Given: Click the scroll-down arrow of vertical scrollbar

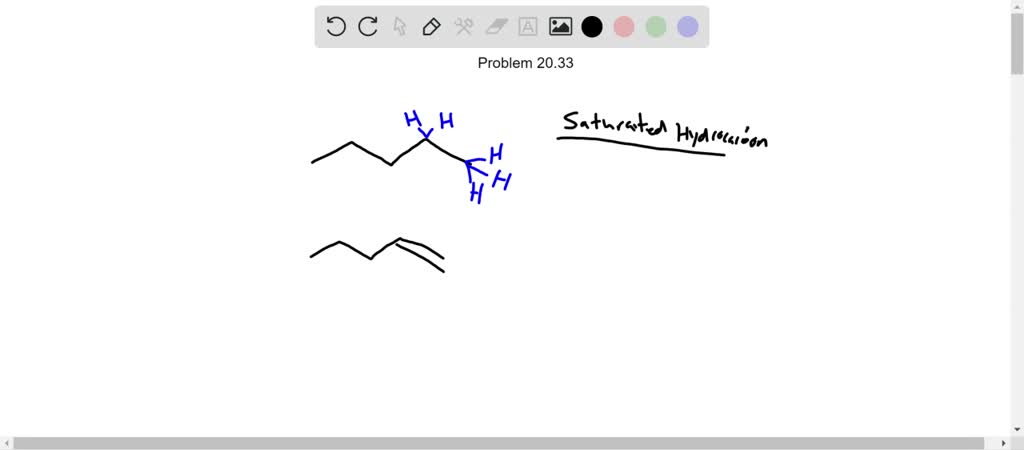Looking at the screenshot, I should pos(1017,430).
